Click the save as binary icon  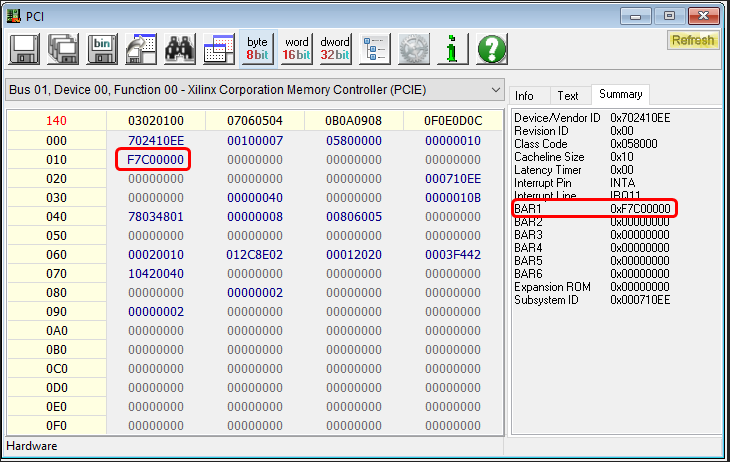click(x=102, y=48)
